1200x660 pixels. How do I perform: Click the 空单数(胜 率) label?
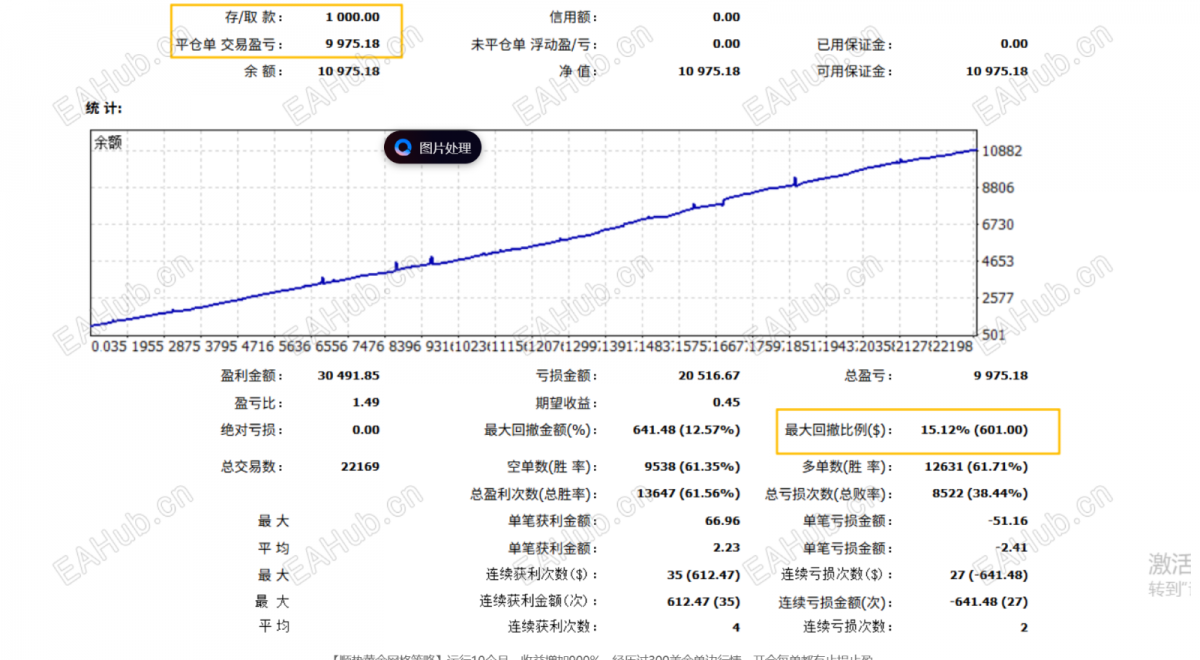[x=553, y=467]
